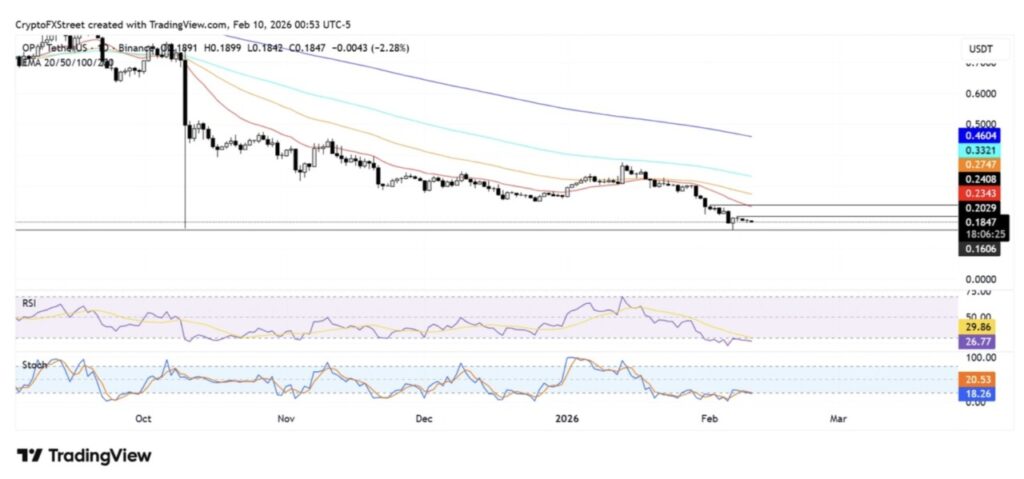This screenshot has height=479, width=1024.
Task: Click the 2026 label on time axis
Action: tap(565, 421)
